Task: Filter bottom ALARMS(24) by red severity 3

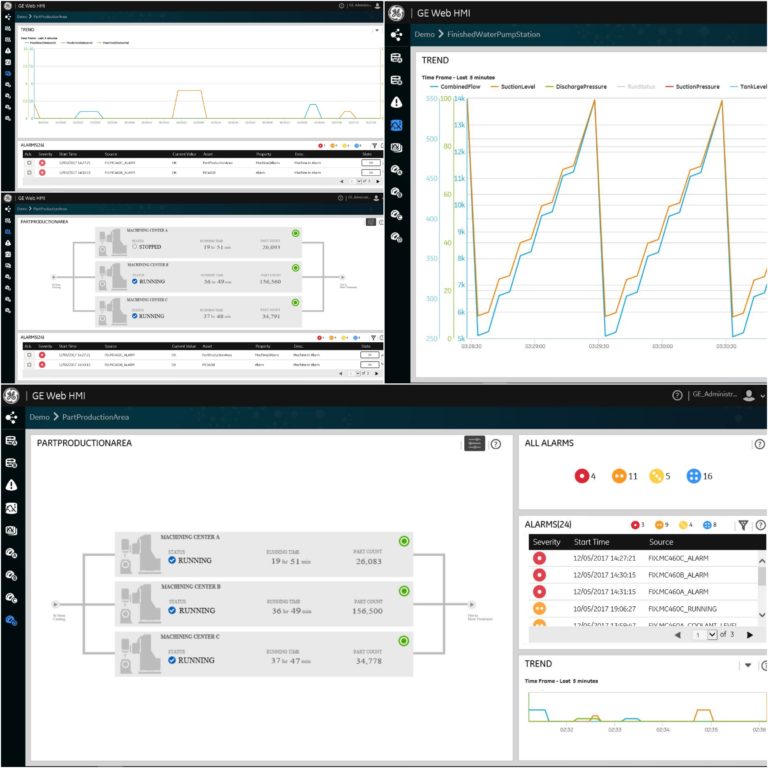Action: [x=637, y=525]
